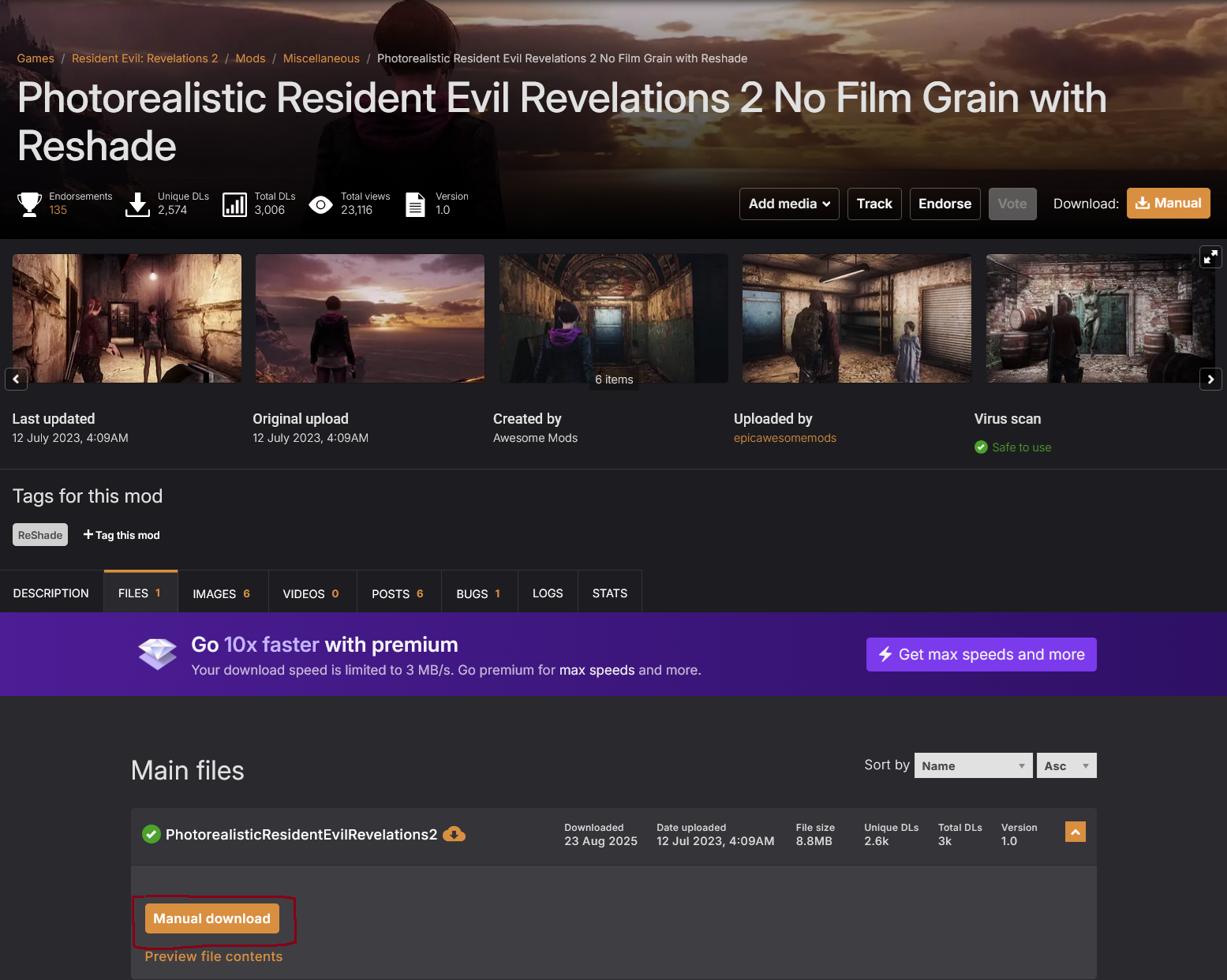The width and height of the screenshot is (1227, 980).
Task: Click the Safe to use text
Action: click(1022, 447)
